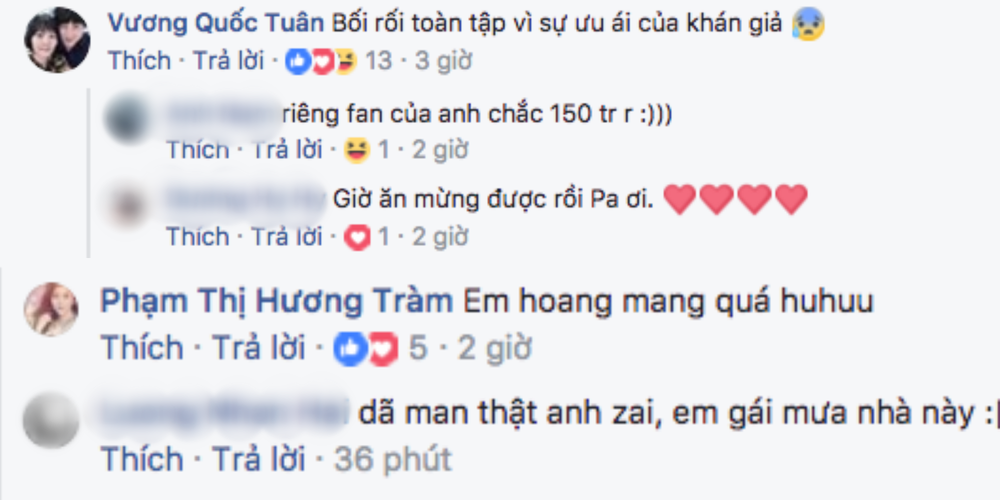Reply to Phạm Thị Hương Tràm's comment
The width and height of the screenshot is (1000, 500).
[259, 348]
